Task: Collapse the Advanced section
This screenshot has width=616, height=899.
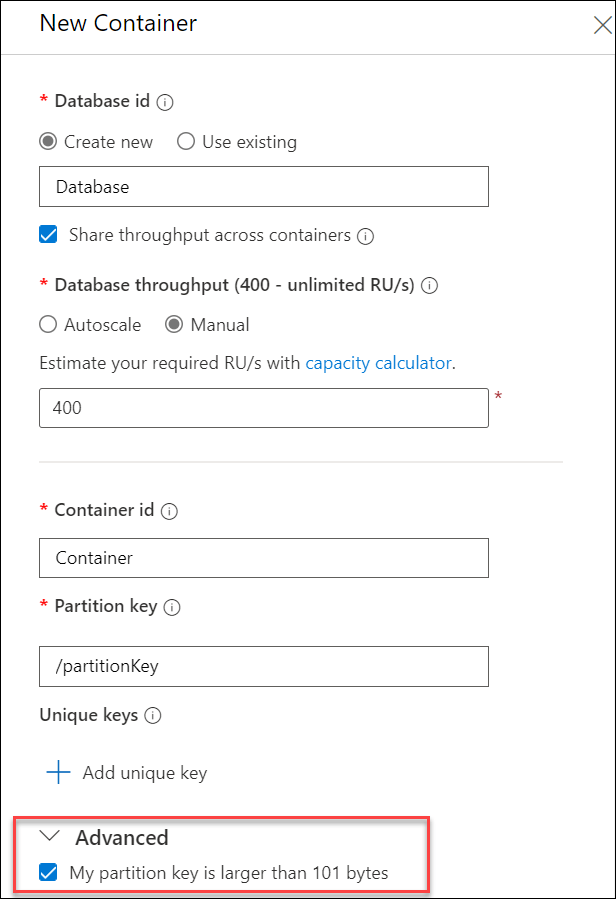Action: 51,836
